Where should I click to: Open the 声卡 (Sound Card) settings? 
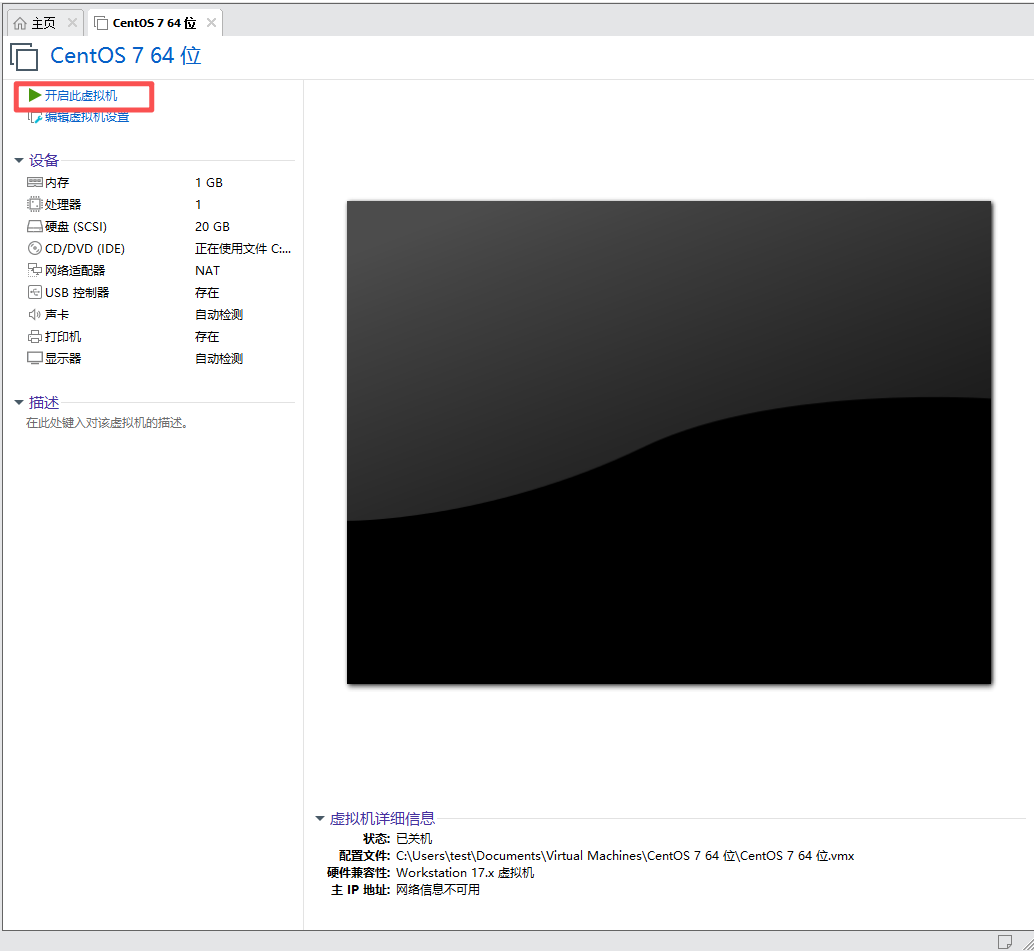click(48, 314)
